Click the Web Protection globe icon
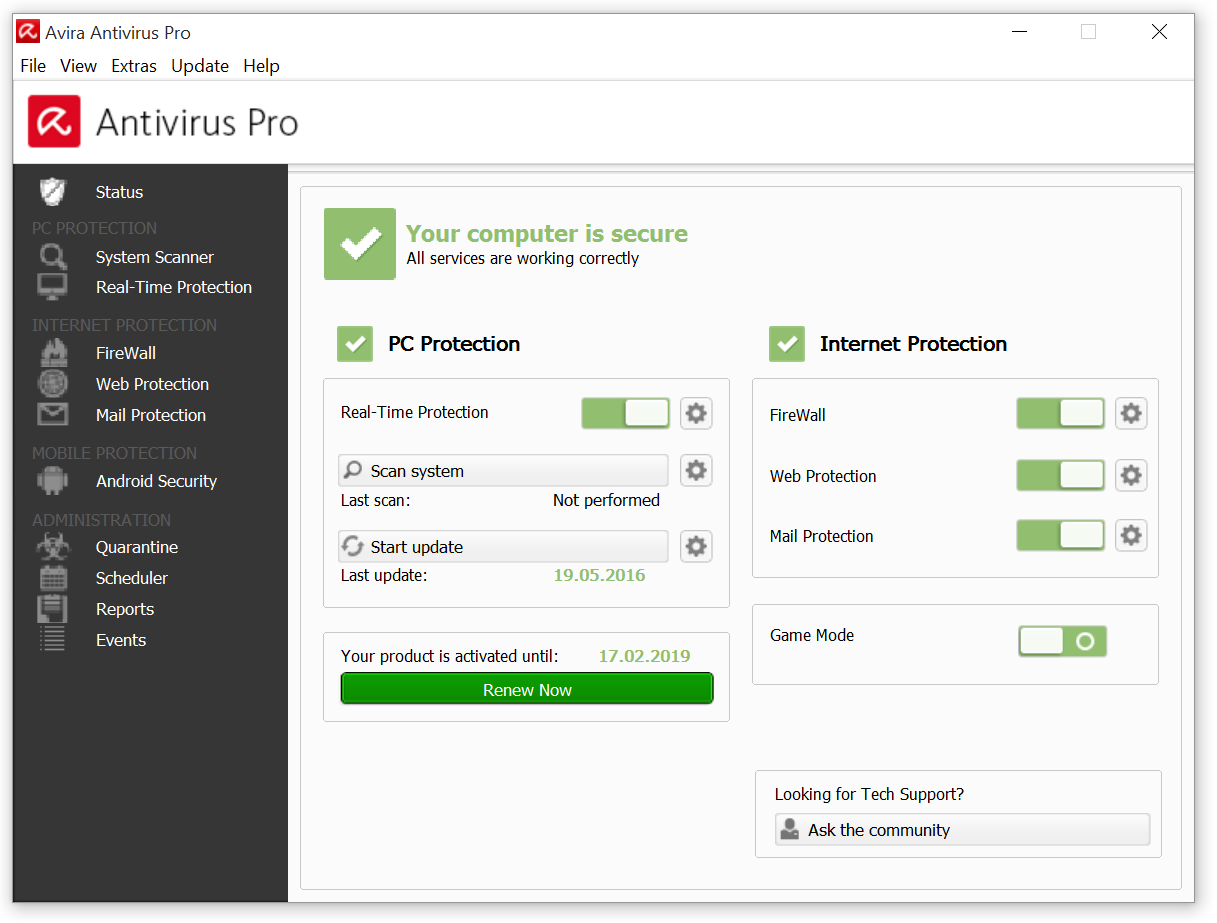This screenshot has height=923, width=1217. pos(51,383)
